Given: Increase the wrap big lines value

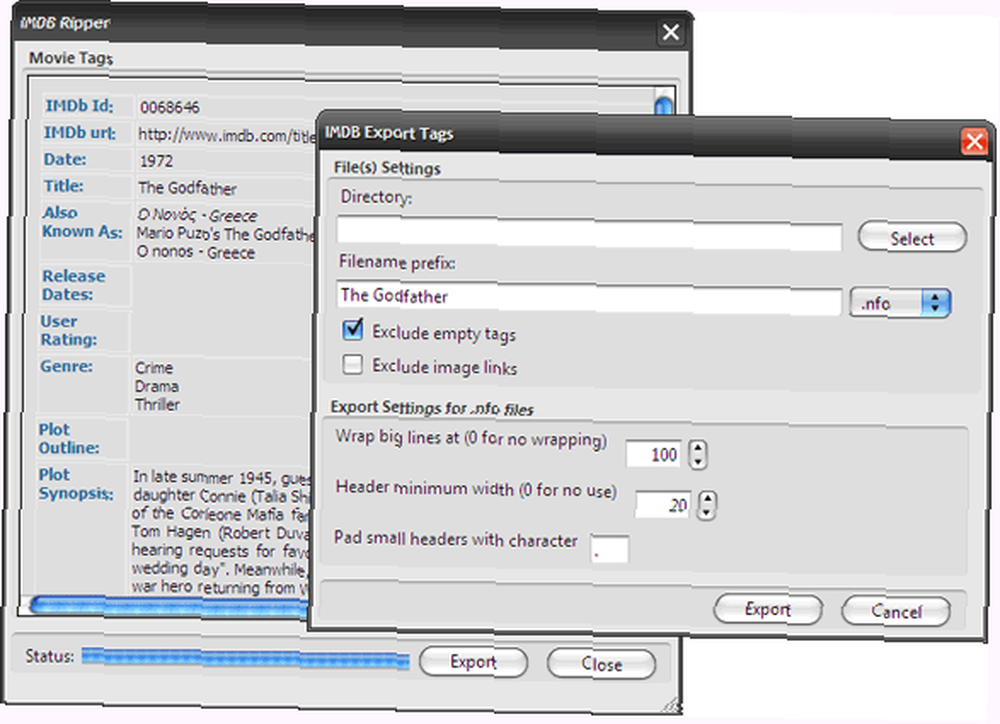Looking at the screenshot, I should point(698,447).
